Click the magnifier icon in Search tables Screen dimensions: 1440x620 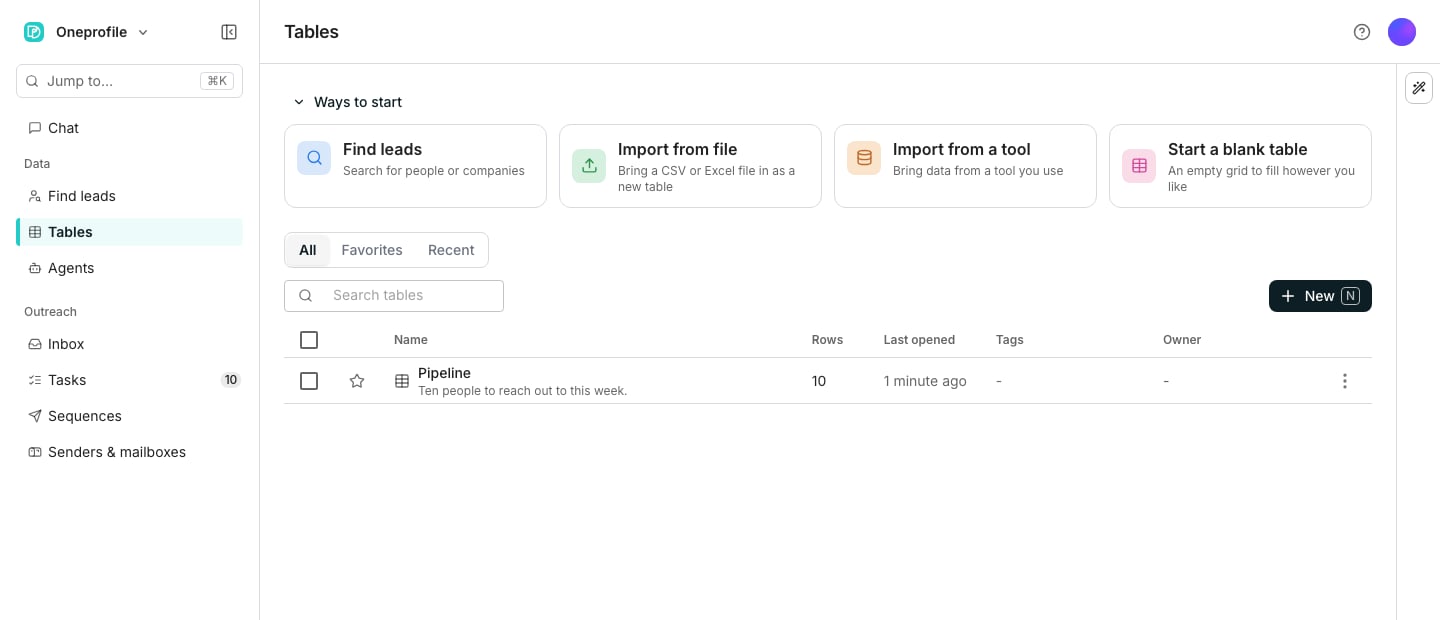coord(306,296)
